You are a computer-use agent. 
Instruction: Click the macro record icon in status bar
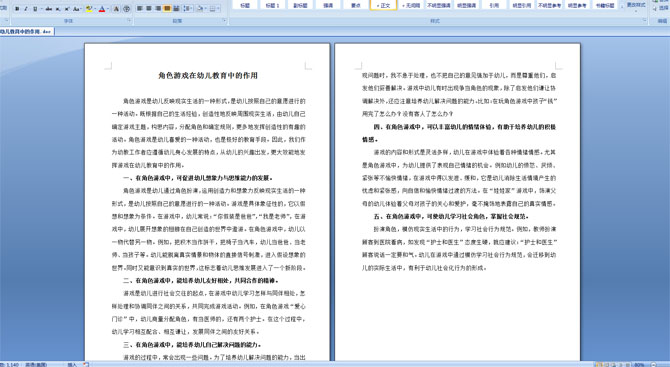coord(86,364)
